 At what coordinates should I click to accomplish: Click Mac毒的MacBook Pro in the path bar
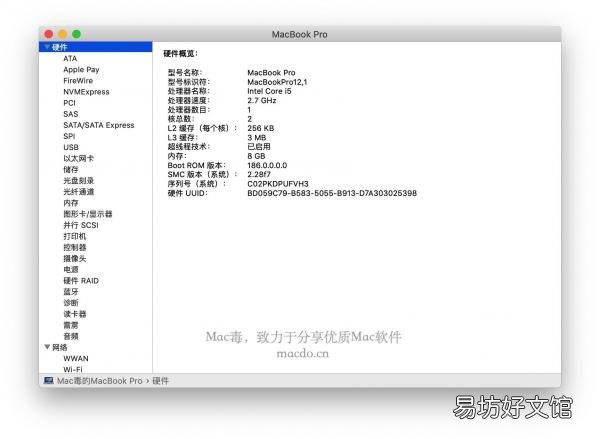pos(99,381)
